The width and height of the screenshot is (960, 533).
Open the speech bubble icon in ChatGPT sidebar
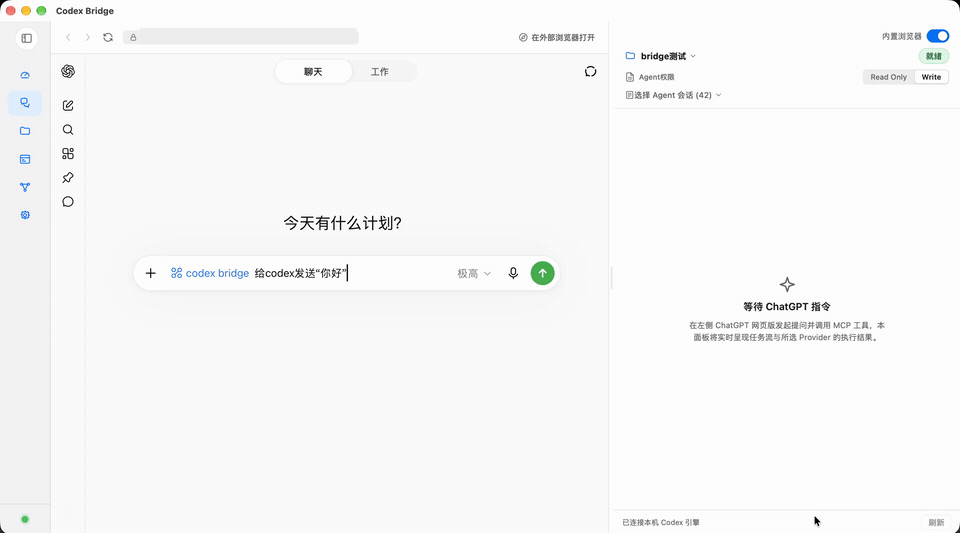(68, 202)
